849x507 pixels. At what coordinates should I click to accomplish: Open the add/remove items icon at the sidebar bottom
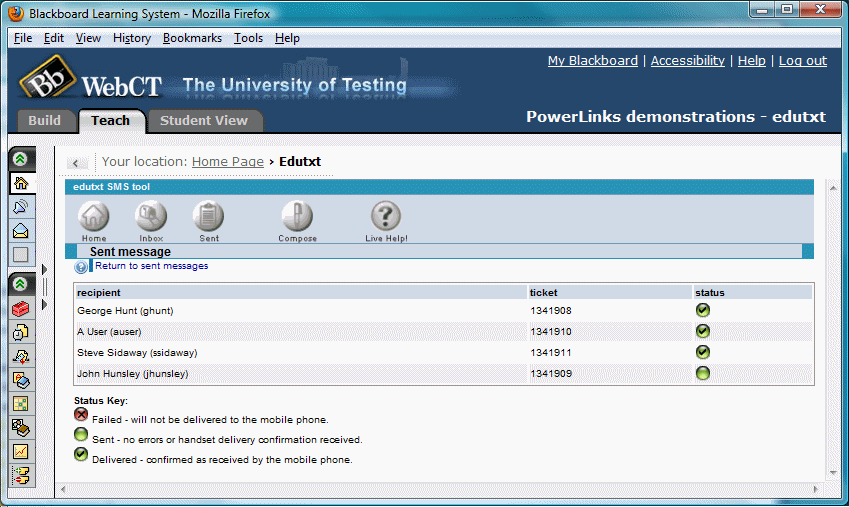[21, 476]
